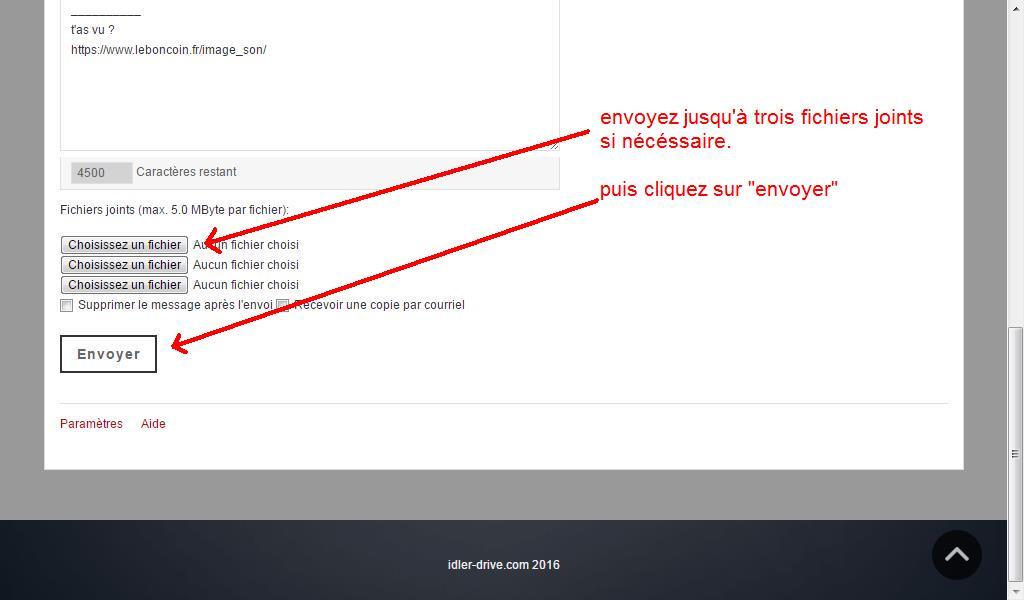Screen dimensions: 1024x600
Task: Click the 'Recevoir une copie par courriel' label
Action: [380, 305]
